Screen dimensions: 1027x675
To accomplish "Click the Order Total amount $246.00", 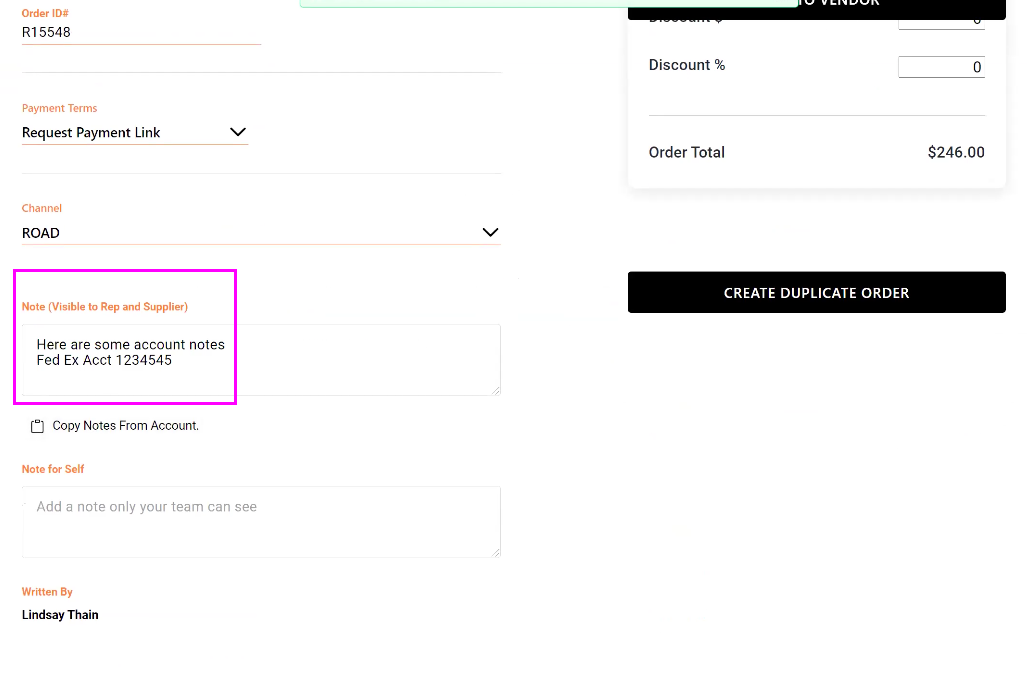I will (x=956, y=153).
